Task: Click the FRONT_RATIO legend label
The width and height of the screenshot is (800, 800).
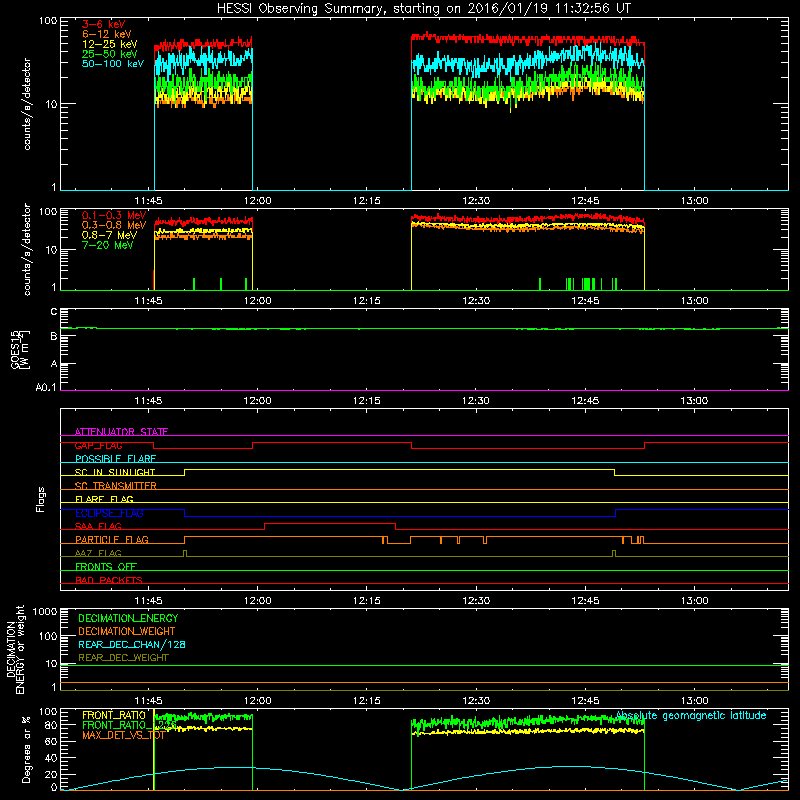Action: click(x=114, y=715)
